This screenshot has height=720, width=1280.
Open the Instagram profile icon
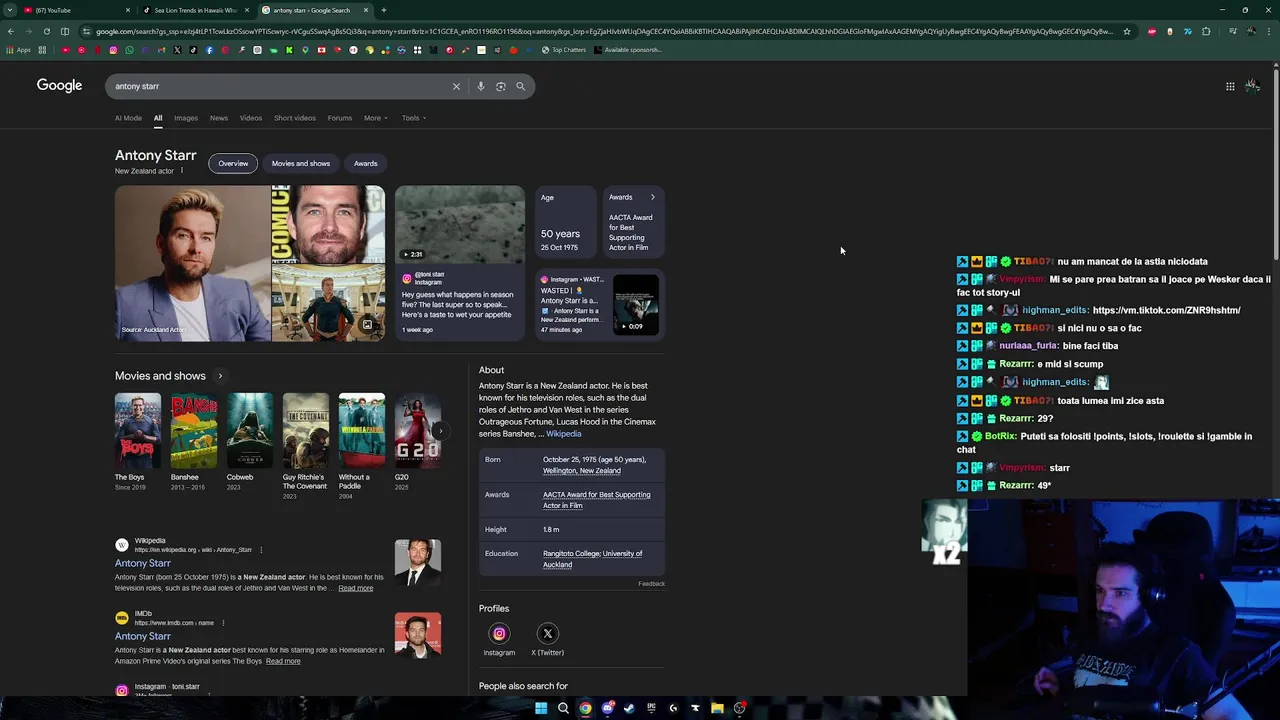pyautogui.click(x=499, y=633)
